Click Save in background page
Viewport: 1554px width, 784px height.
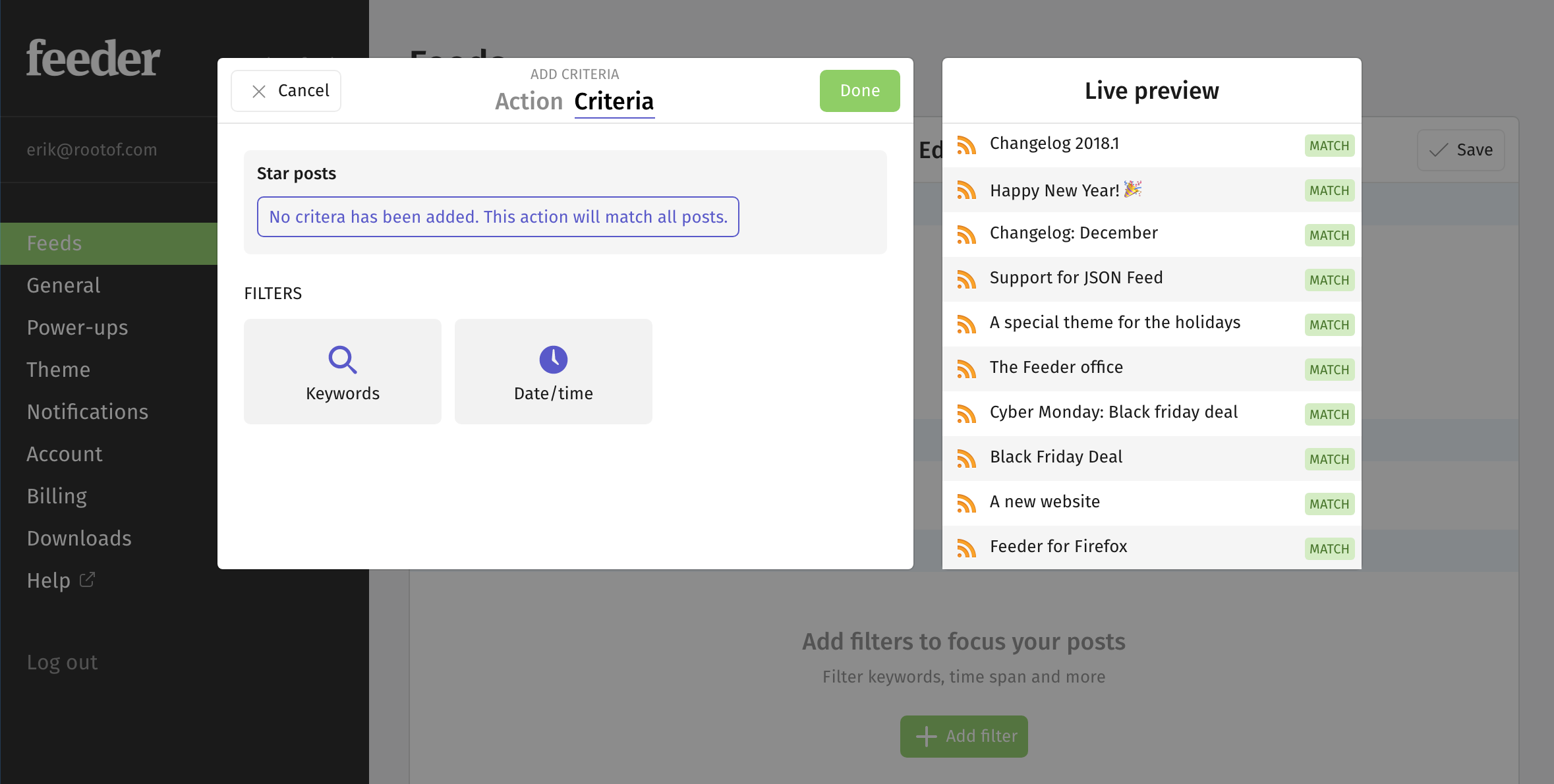point(1461,150)
